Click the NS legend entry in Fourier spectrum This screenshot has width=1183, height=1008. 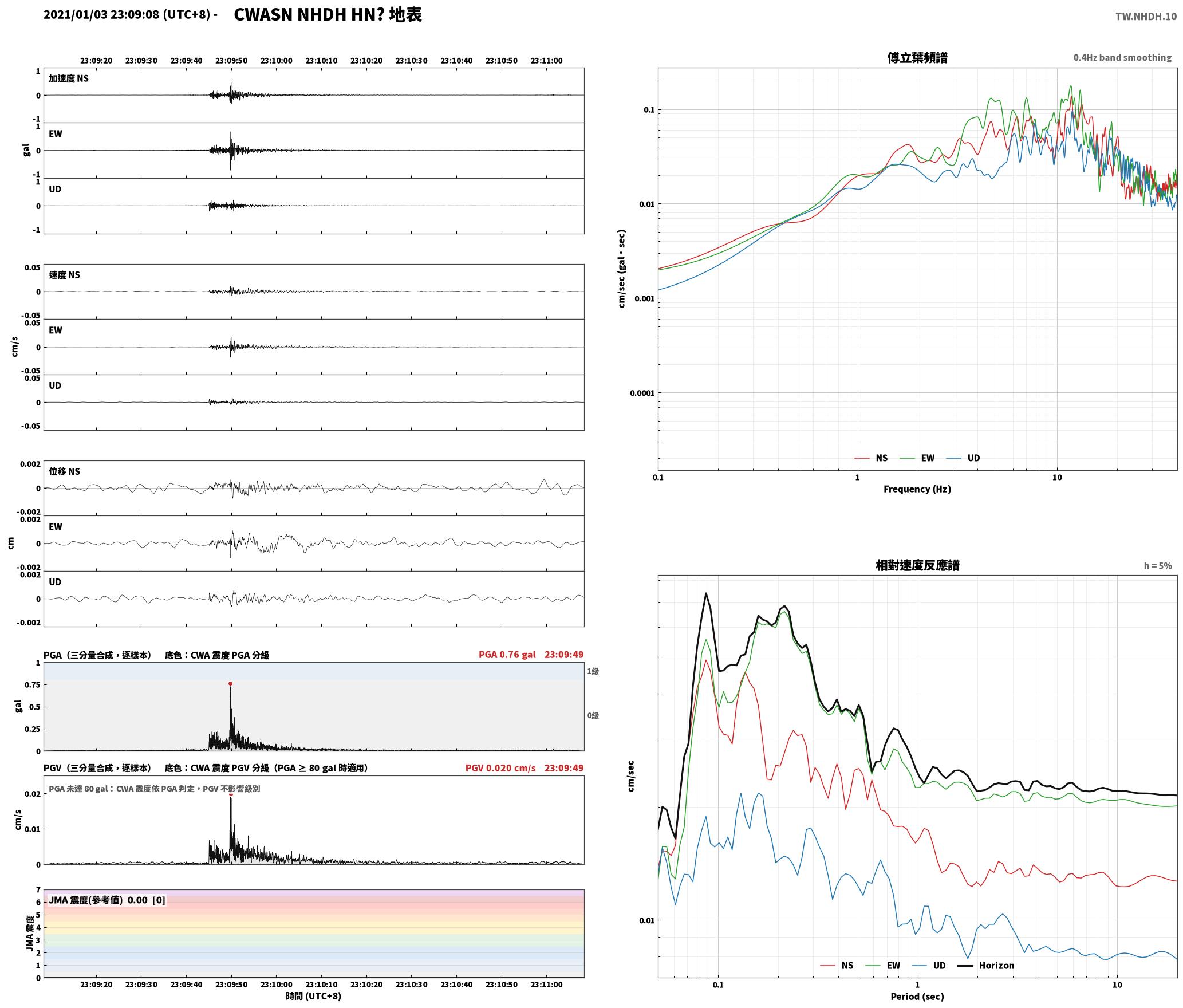871,458
